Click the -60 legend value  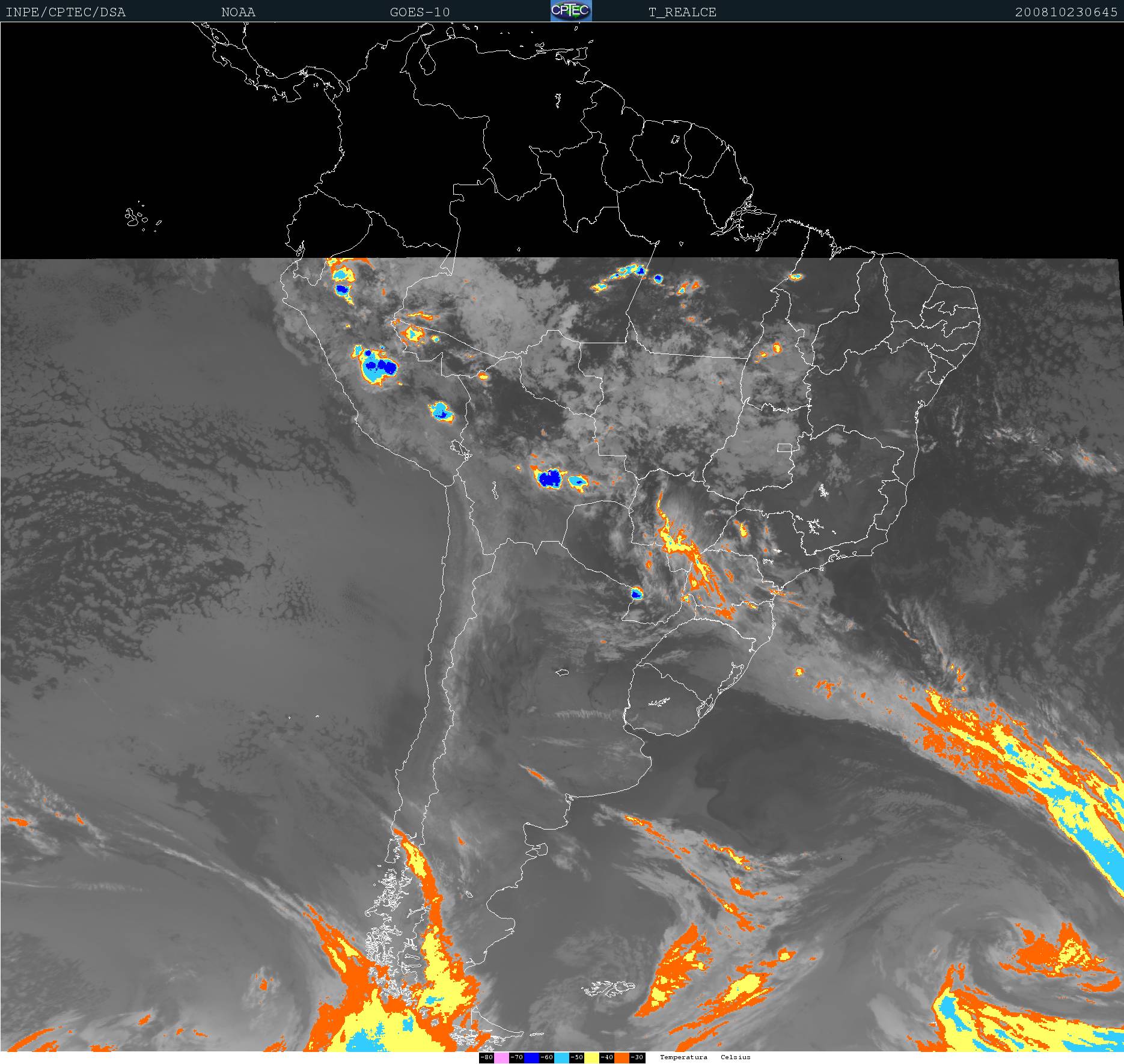tap(546, 1057)
